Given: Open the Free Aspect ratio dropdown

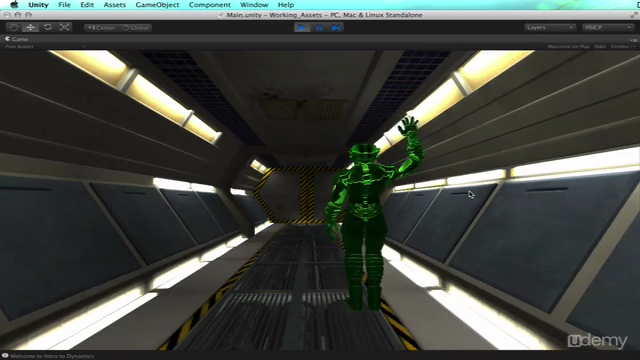Looking at the screenshot, I should click(45, 47).
